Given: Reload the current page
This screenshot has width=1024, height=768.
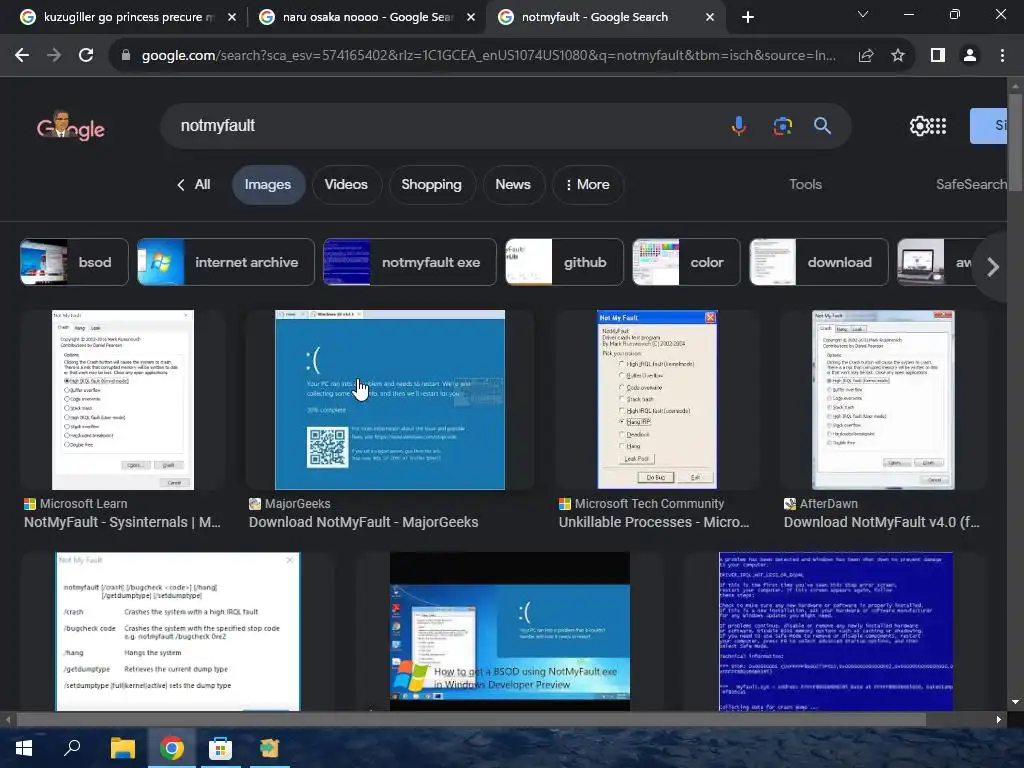Looking at the screenshot, I should tap(86, 56).
